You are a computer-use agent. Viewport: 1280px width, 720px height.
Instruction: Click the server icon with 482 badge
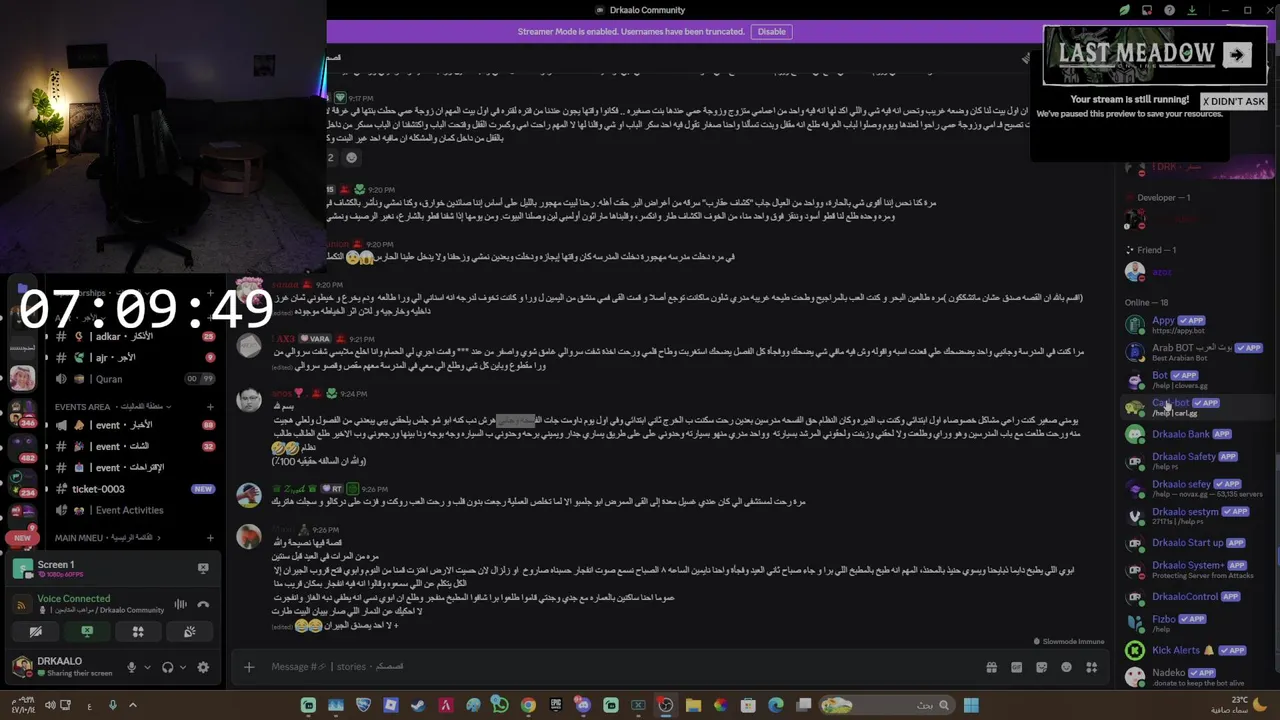point(22,447)
